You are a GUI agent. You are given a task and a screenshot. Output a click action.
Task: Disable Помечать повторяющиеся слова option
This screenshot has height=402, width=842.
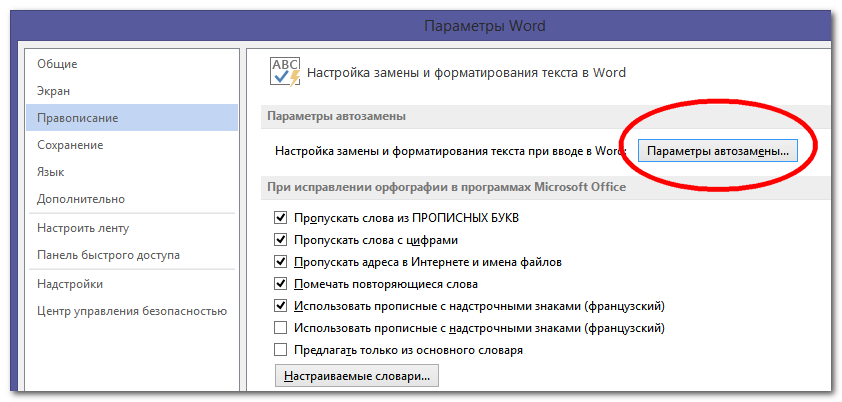(281, 284)
